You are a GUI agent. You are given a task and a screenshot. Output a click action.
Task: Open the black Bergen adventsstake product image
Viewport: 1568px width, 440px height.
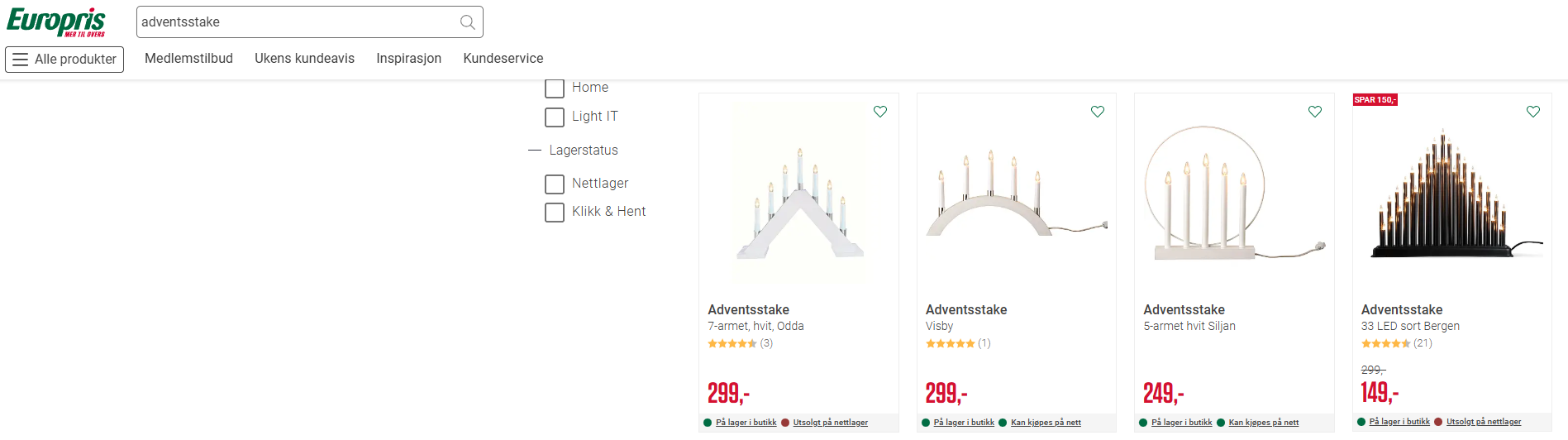pos(1451,194)
